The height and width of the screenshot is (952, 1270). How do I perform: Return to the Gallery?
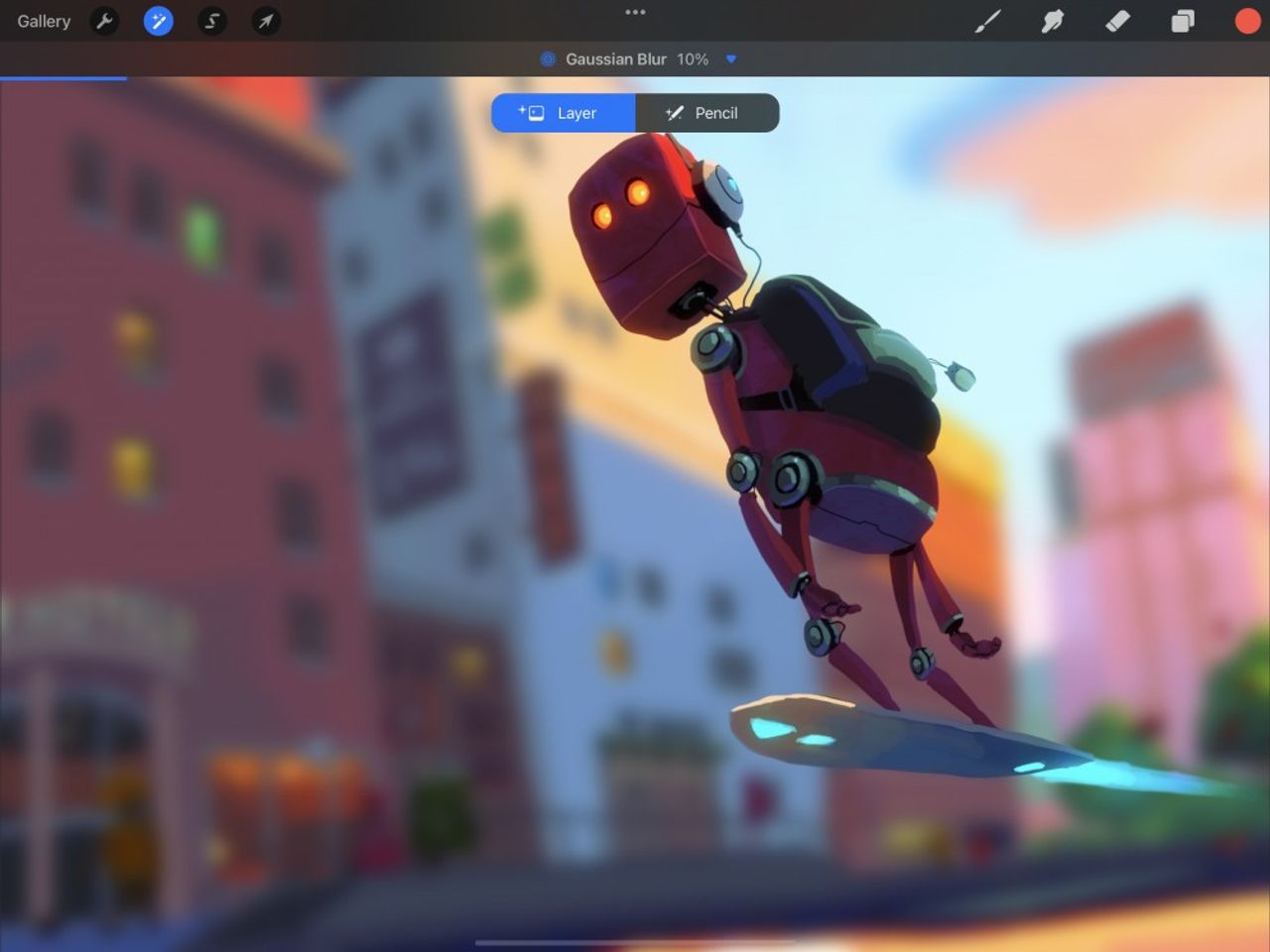click(43, 21)
